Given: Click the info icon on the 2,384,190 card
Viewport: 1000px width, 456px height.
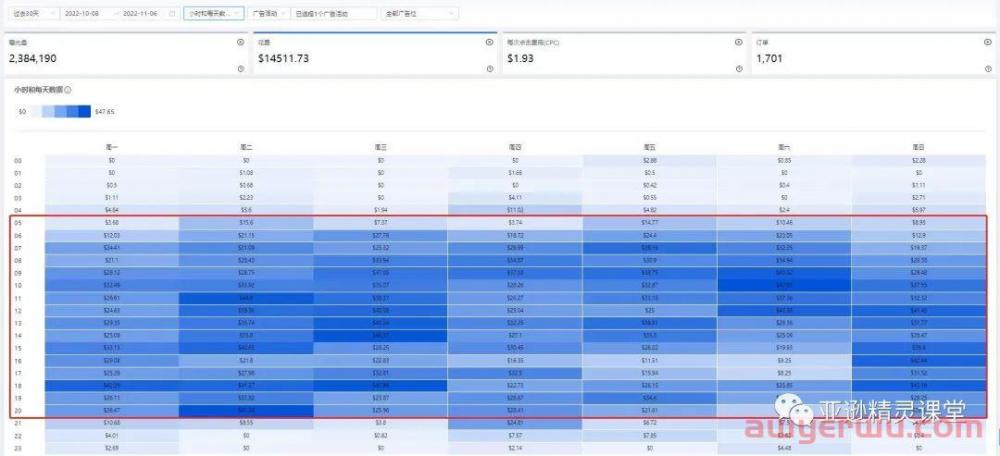Looking at the screenshot, I should [240, 69].
